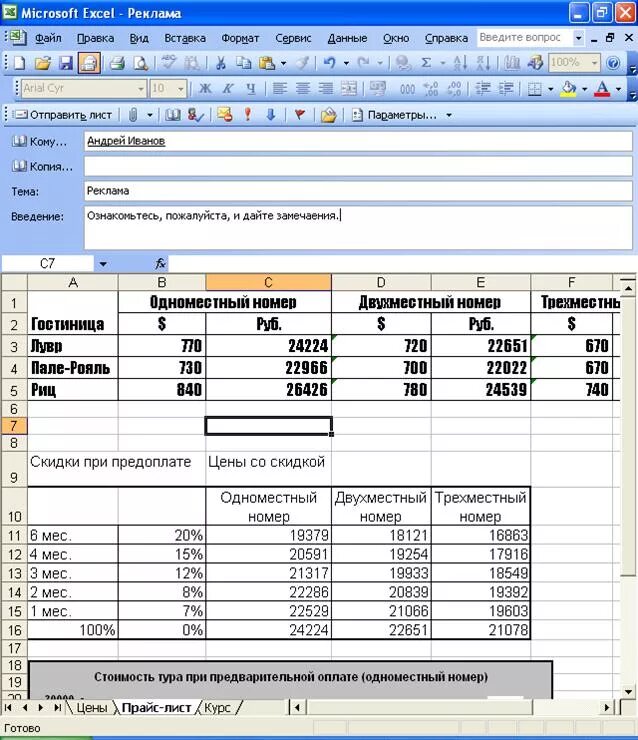Viewport: 638px width, 740px height.
Task: Click the Введение text field
Action: pyautogui.click(x=358, y=227)
